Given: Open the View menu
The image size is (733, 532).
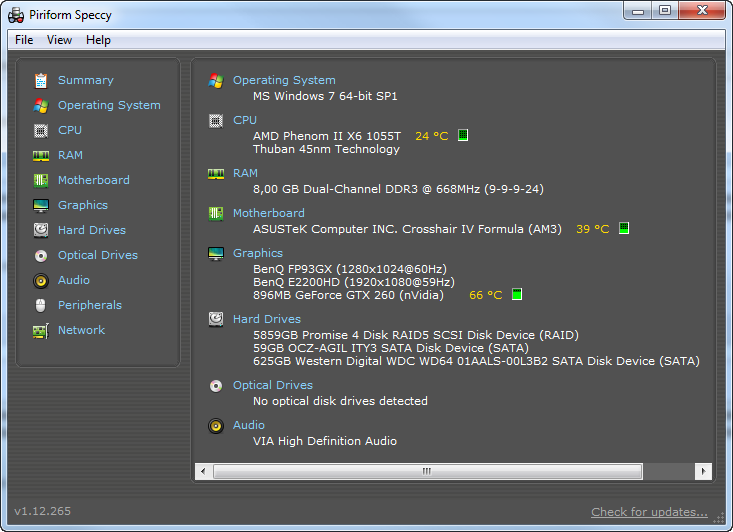Looking at the screenshot, I should pos(59,40).
